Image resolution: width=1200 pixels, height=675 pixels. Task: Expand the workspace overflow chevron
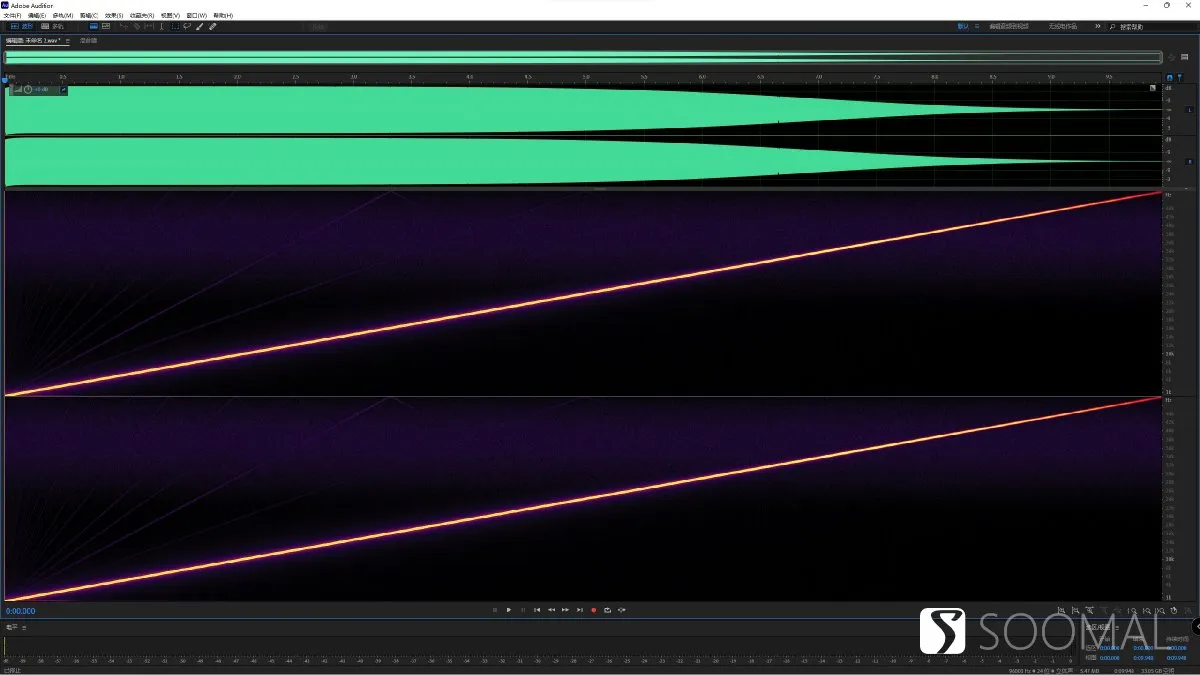[x=1097, y=26]
